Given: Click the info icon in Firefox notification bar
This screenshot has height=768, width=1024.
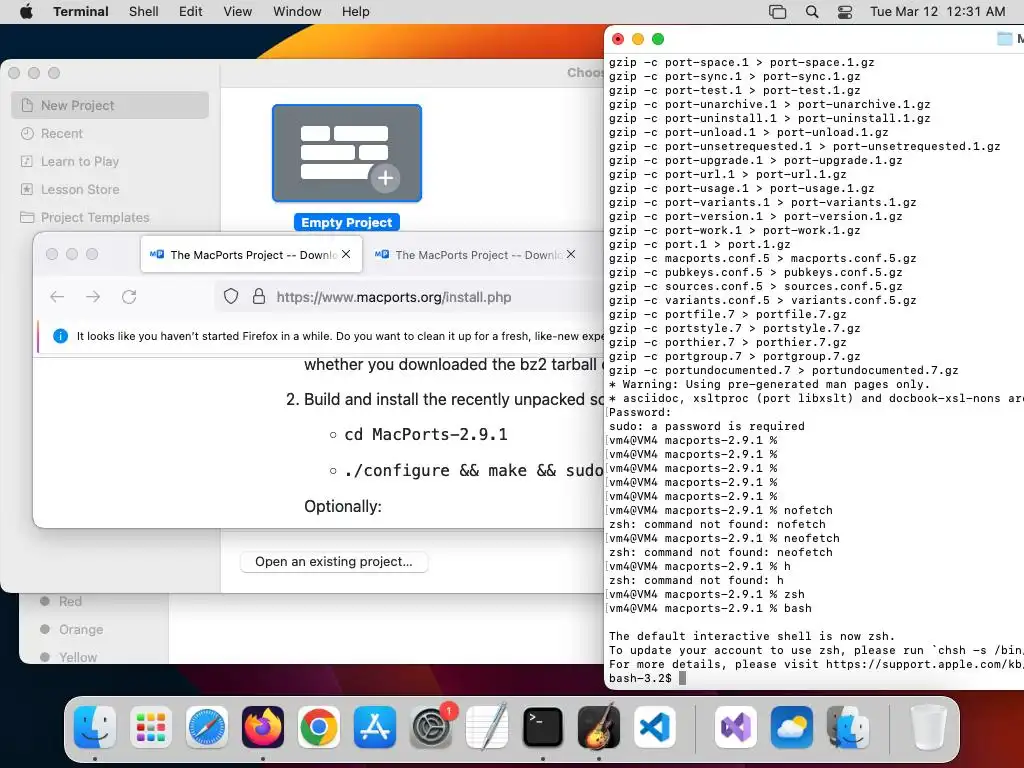Looking at the screenshot, I should point(60,336).
